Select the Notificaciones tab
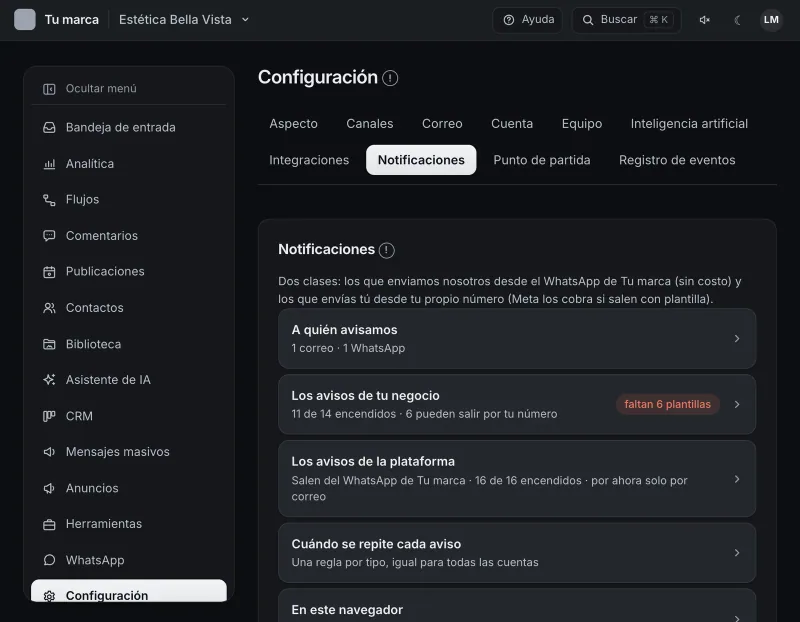This screenshot has height=622, width=800. pos(421,160)
